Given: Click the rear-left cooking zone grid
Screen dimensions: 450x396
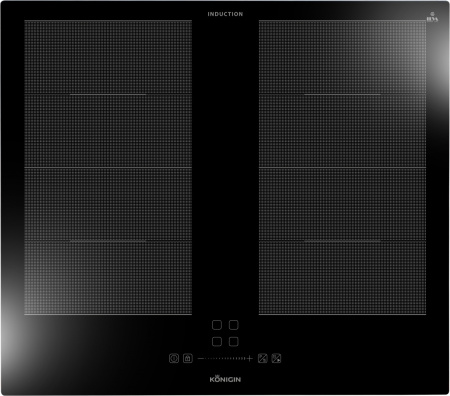Looking at the screenshot, I should [108, 94].
